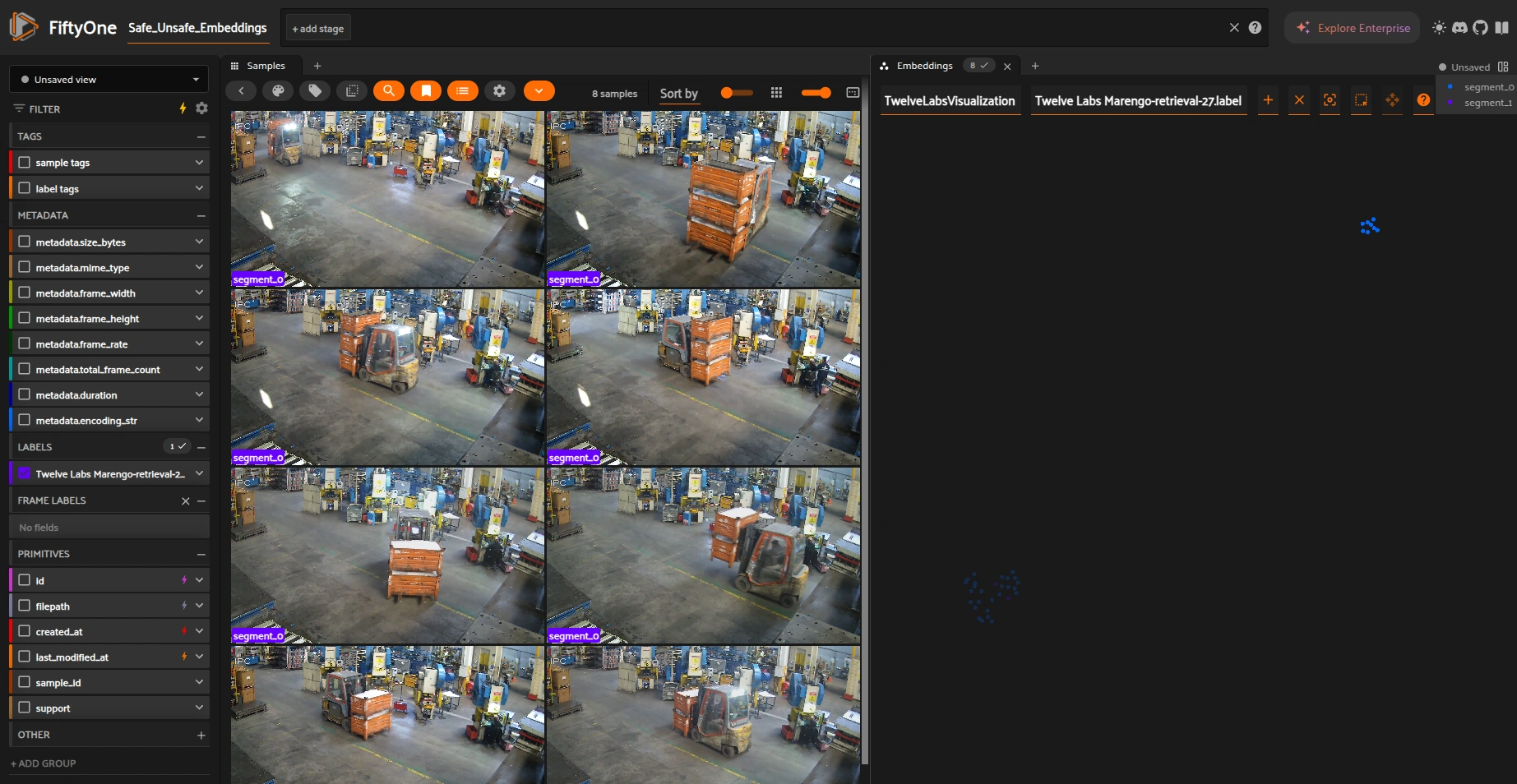Click the add stage button

(x=318, y=28)
